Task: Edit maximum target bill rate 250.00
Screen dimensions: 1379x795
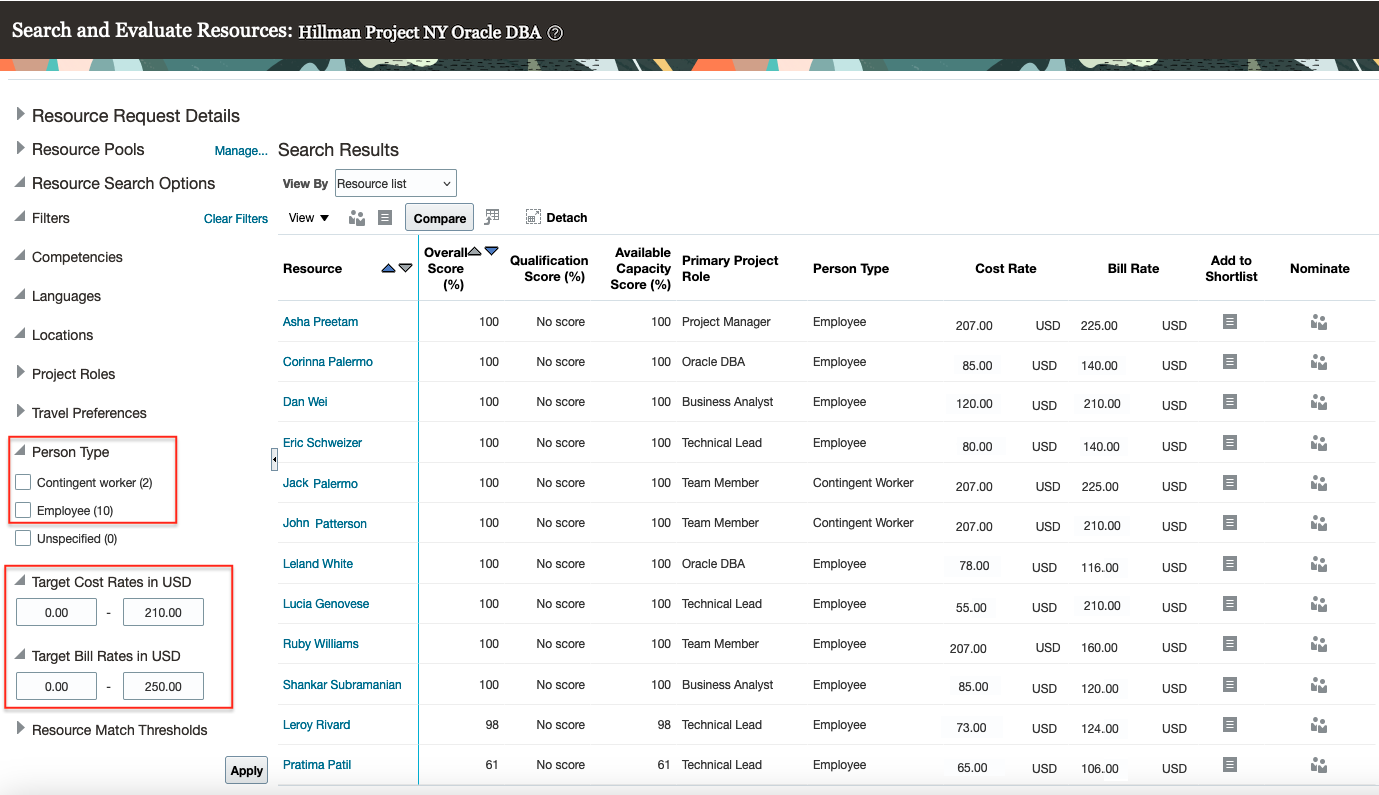Action: [163, 686]
